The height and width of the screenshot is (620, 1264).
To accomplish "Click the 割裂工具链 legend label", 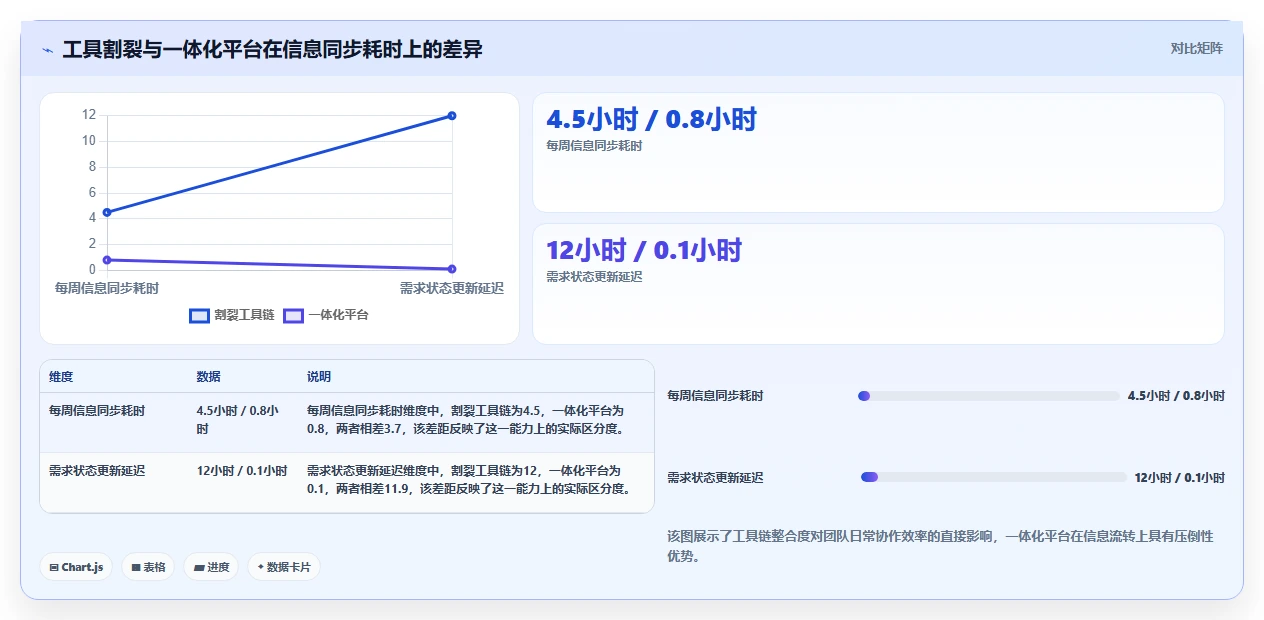I will [244, 315].
